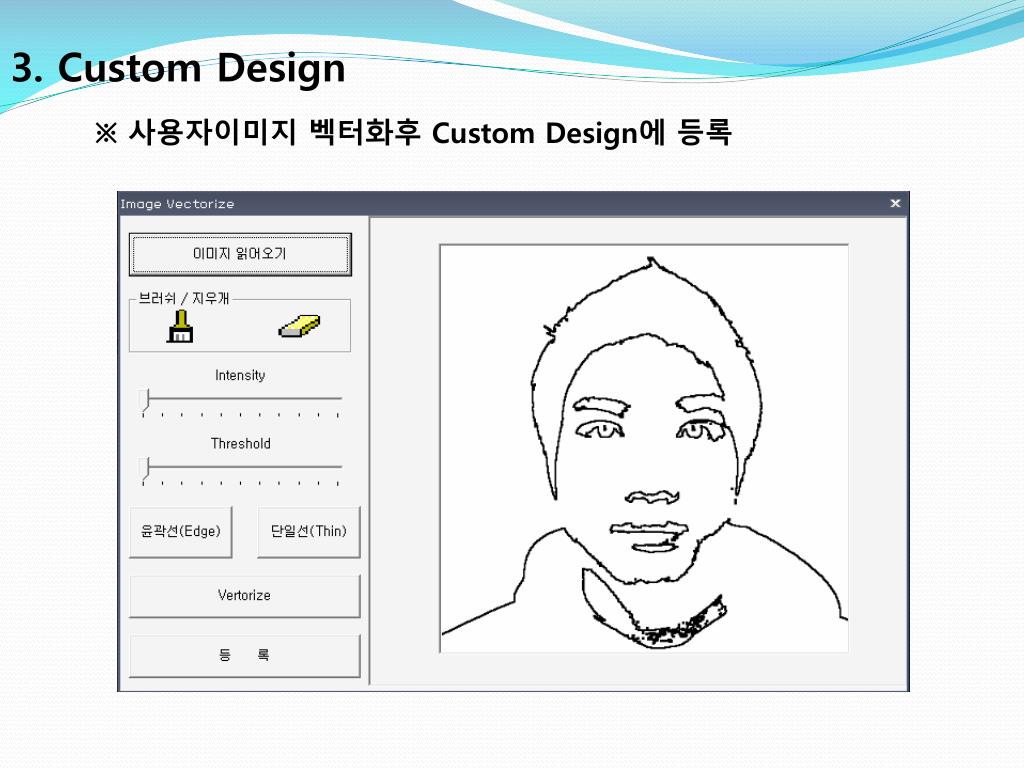Screen dimensions: 1024x768
Task: Select the brush tool icon
Action: [180, 326]
